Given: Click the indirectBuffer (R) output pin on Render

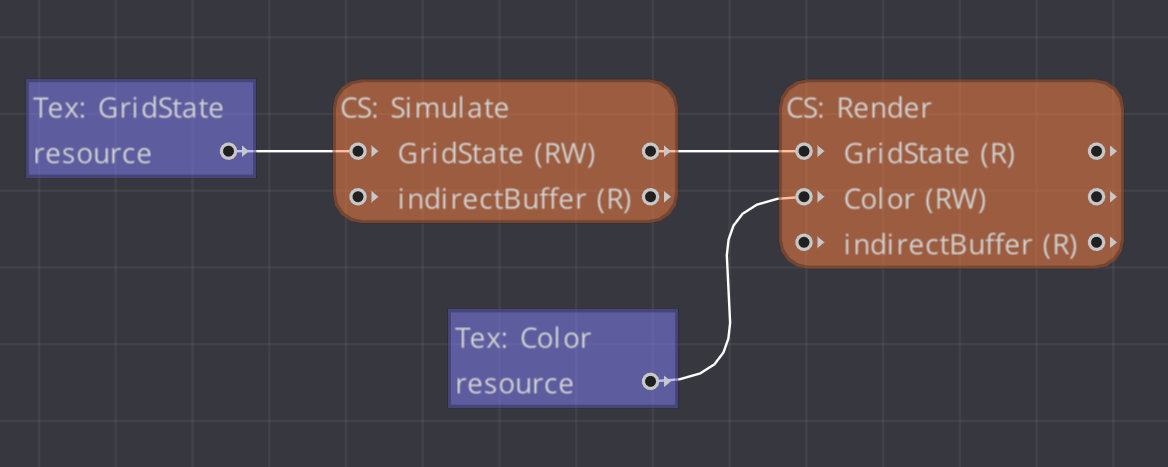Looking at the screenshot, I should (x=1096, y=242).
